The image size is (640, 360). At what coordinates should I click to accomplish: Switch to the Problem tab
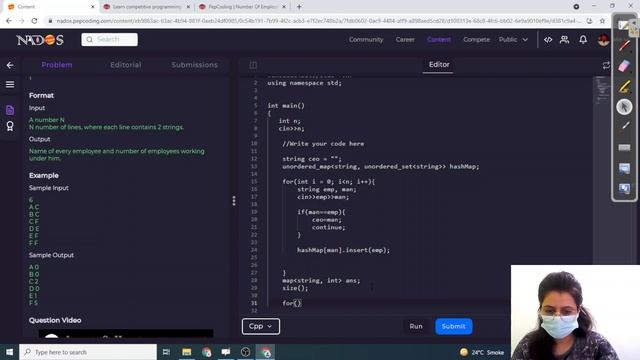(57, 65)
